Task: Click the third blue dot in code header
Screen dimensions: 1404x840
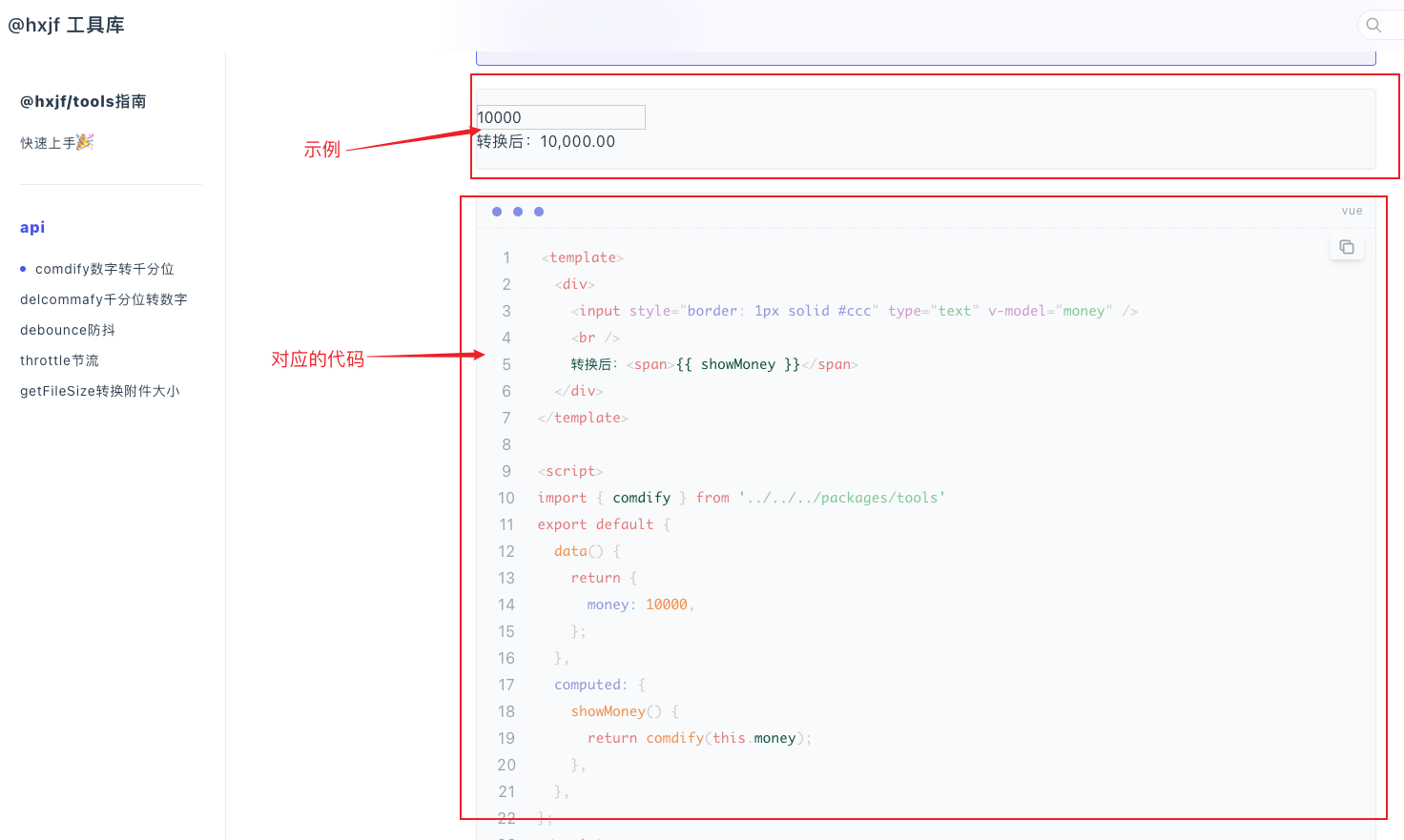Action: coord(539,212)
